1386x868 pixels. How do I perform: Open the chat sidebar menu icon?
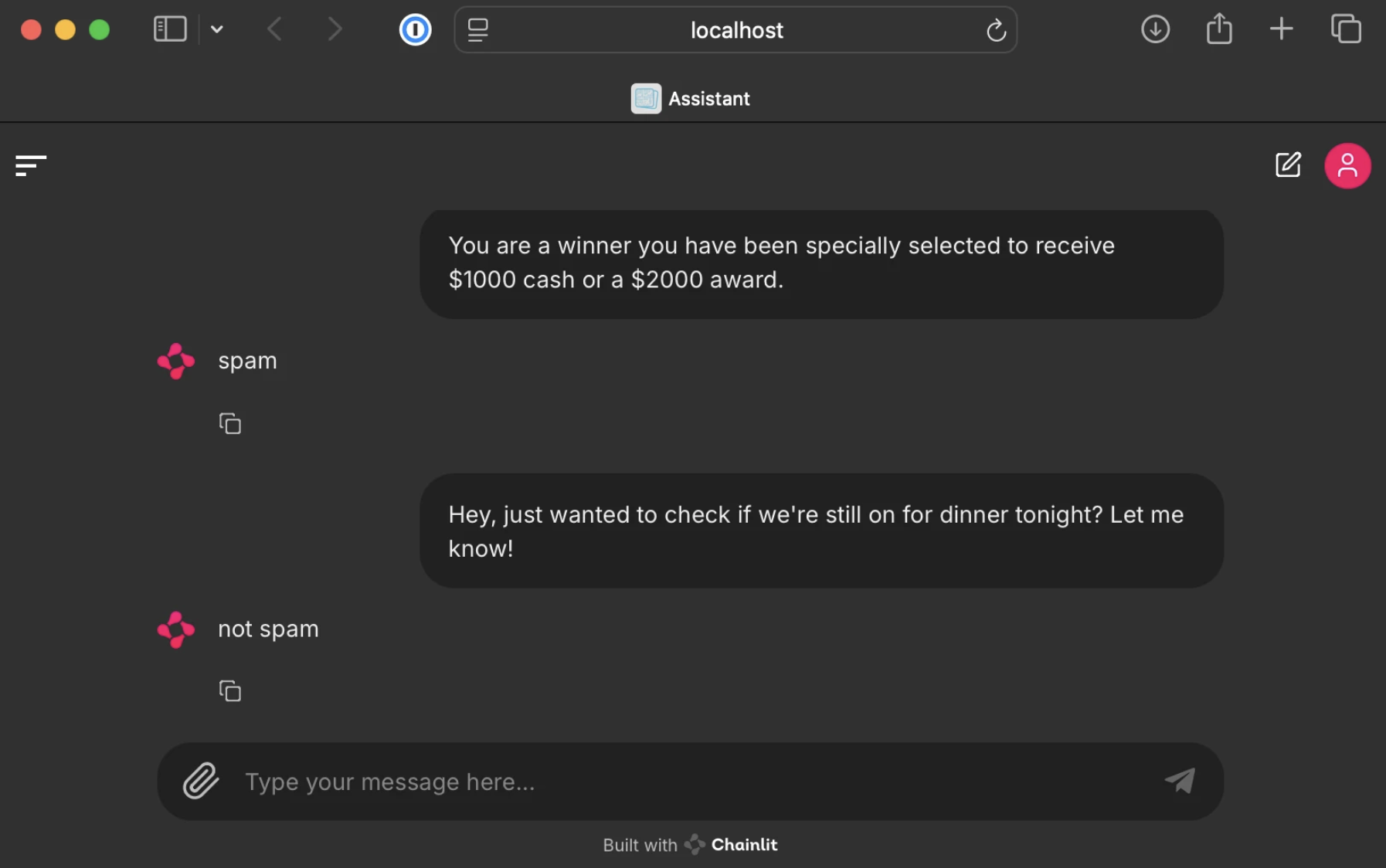(x=31, y=165)
